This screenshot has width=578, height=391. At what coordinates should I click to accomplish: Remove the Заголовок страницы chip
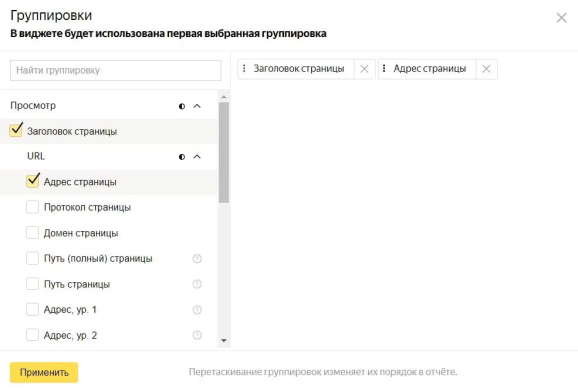click(364, 69)
